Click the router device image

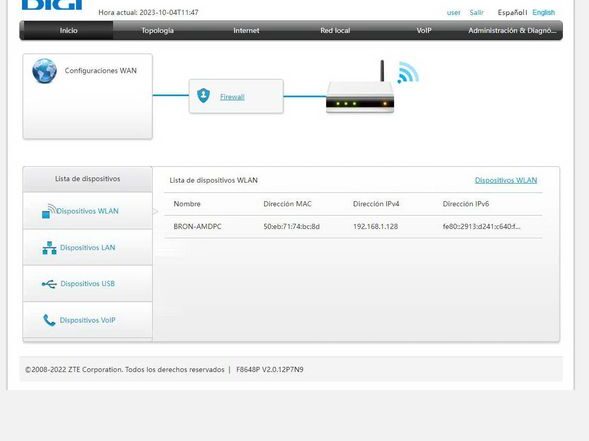click(x=360, y=91)
